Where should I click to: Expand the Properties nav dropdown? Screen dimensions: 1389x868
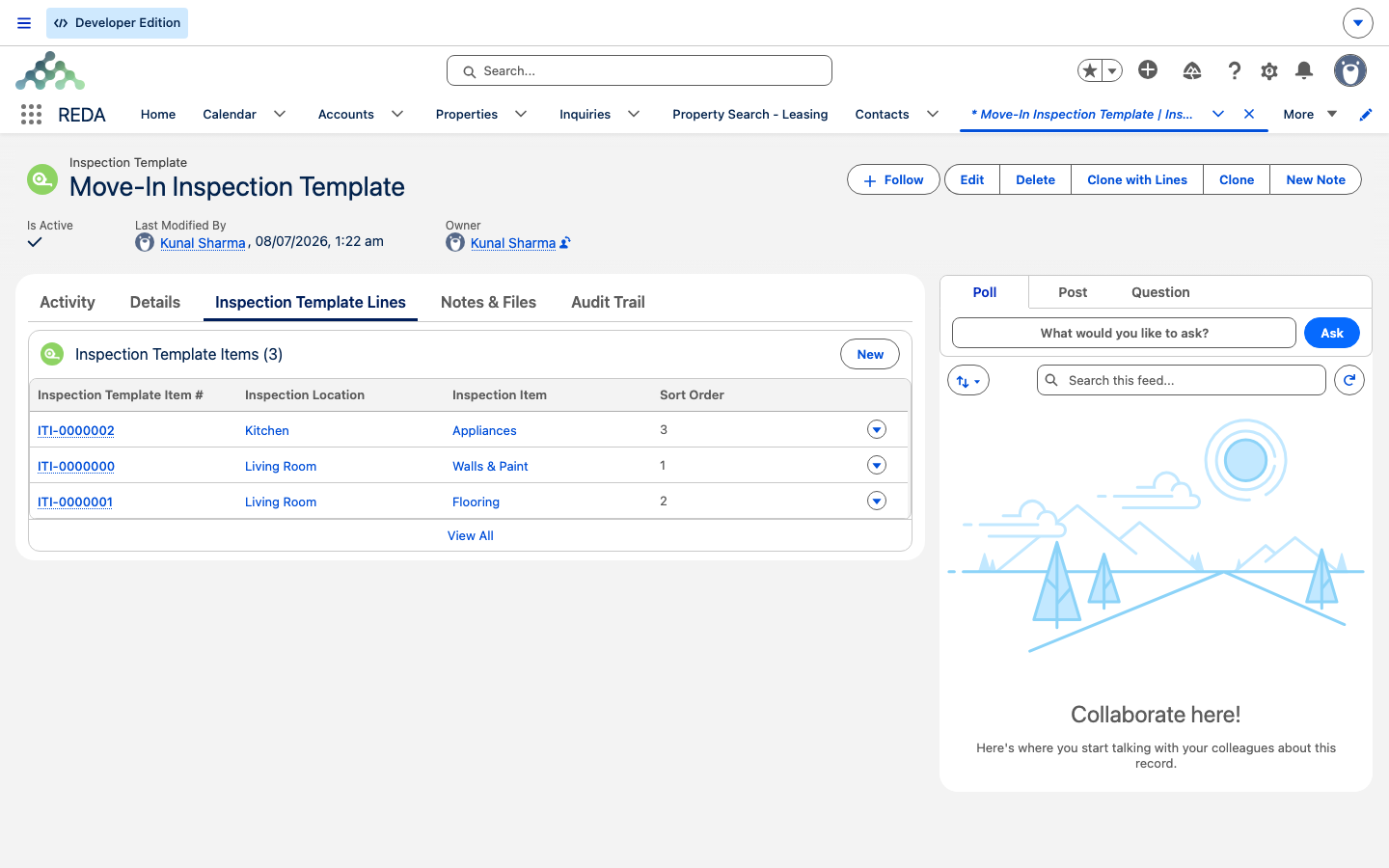pos(521,114)
